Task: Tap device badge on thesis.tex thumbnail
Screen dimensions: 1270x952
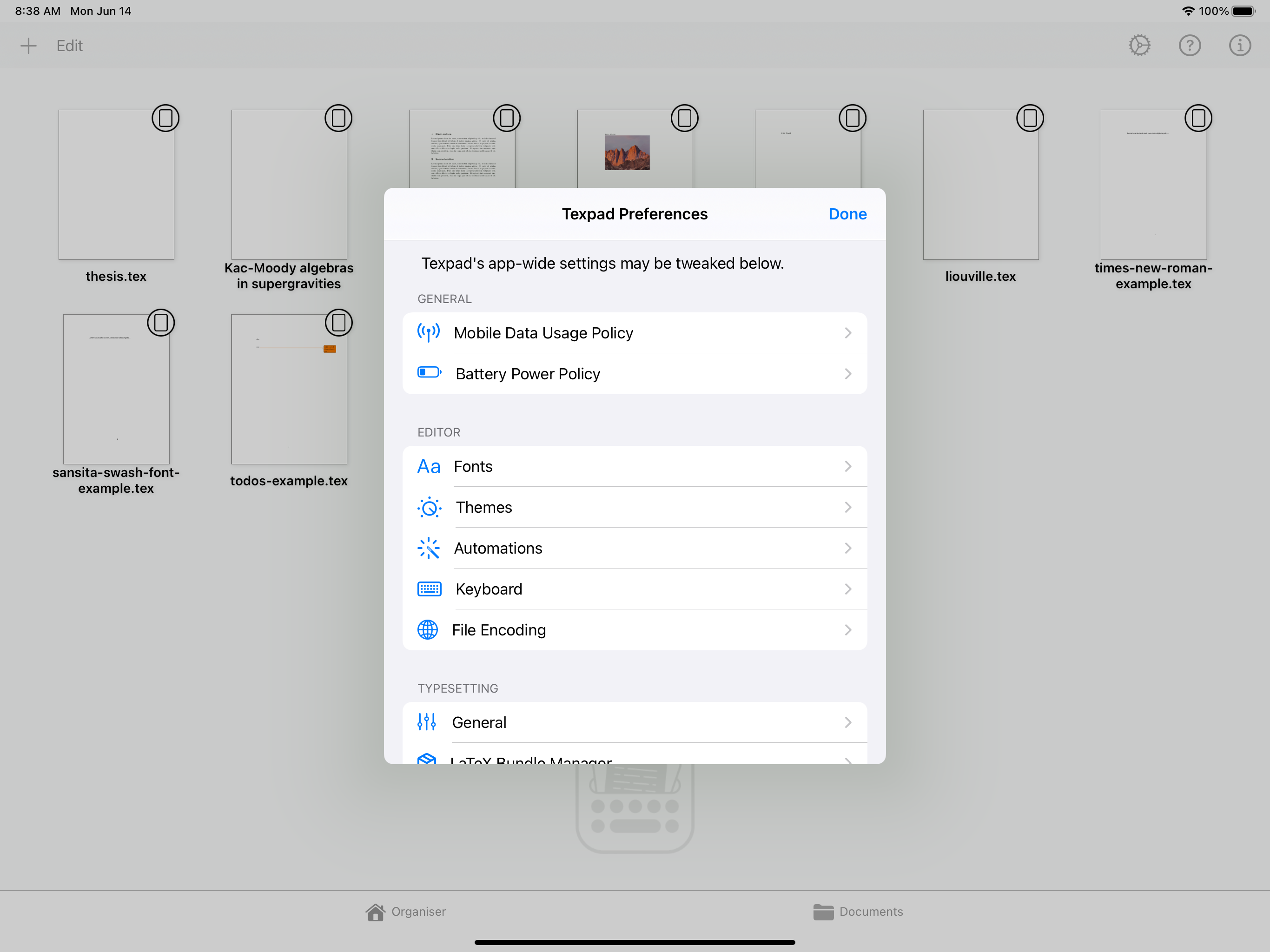Action: [x=165, y=118]
